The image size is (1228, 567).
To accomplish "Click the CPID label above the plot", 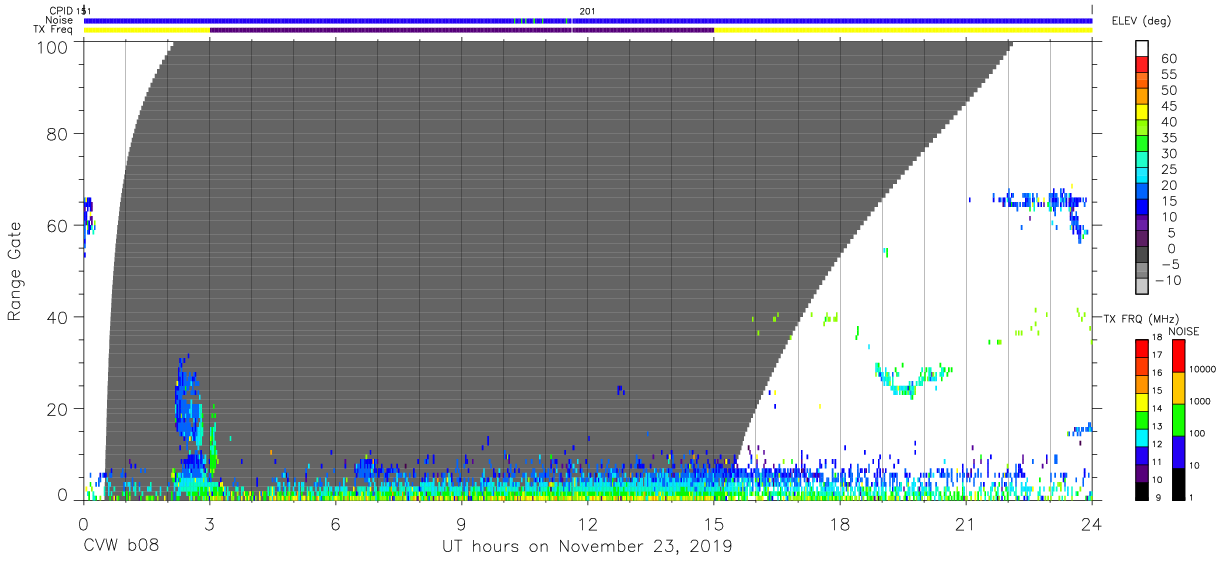I will [x=61, y=10].
